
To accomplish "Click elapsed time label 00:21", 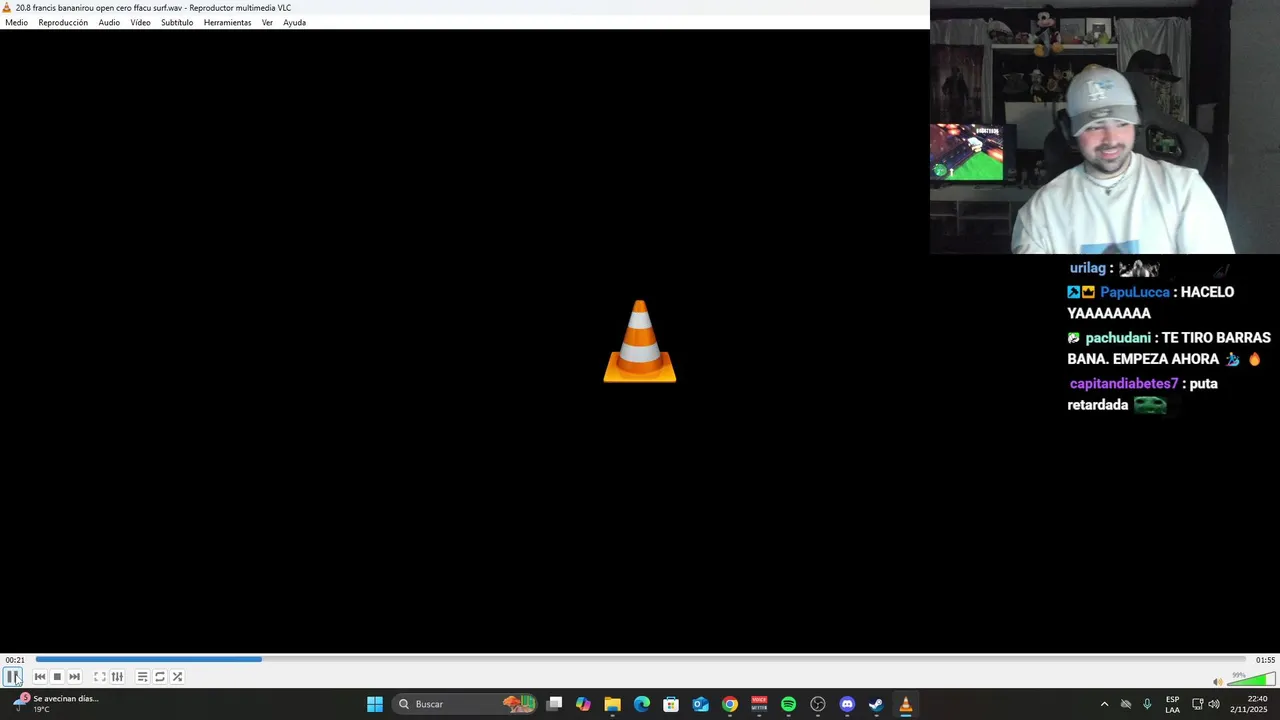I will [x=15, y=660].
